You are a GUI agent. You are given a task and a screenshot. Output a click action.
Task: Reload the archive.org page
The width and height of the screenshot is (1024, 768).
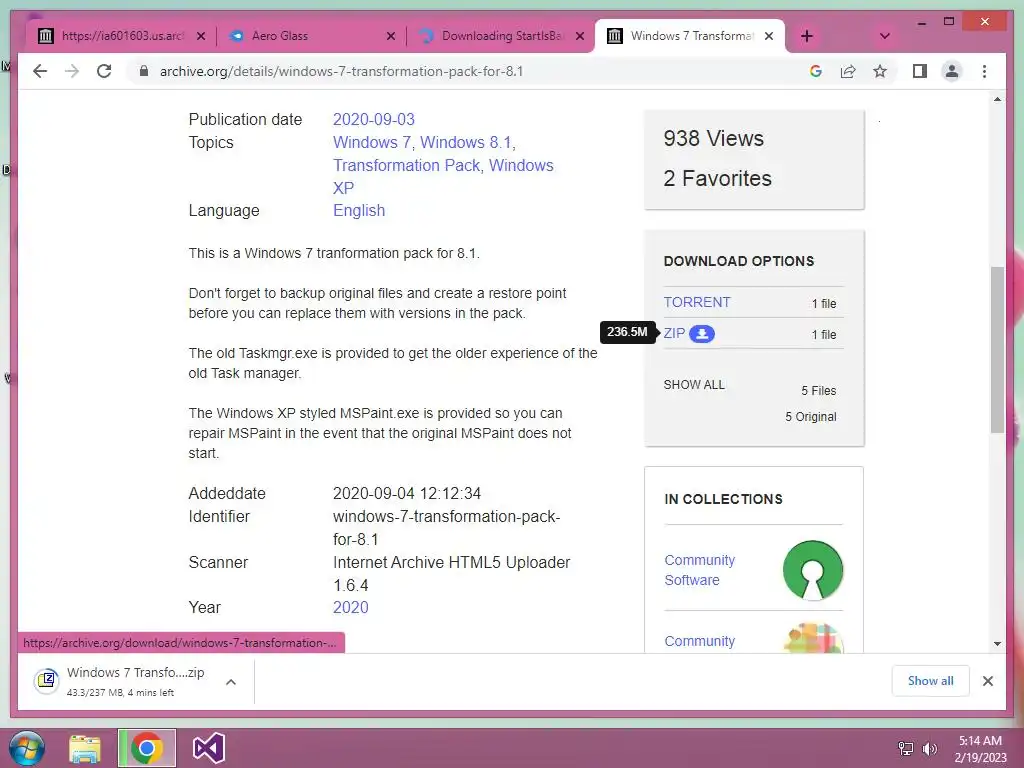(x=104, y=71)
